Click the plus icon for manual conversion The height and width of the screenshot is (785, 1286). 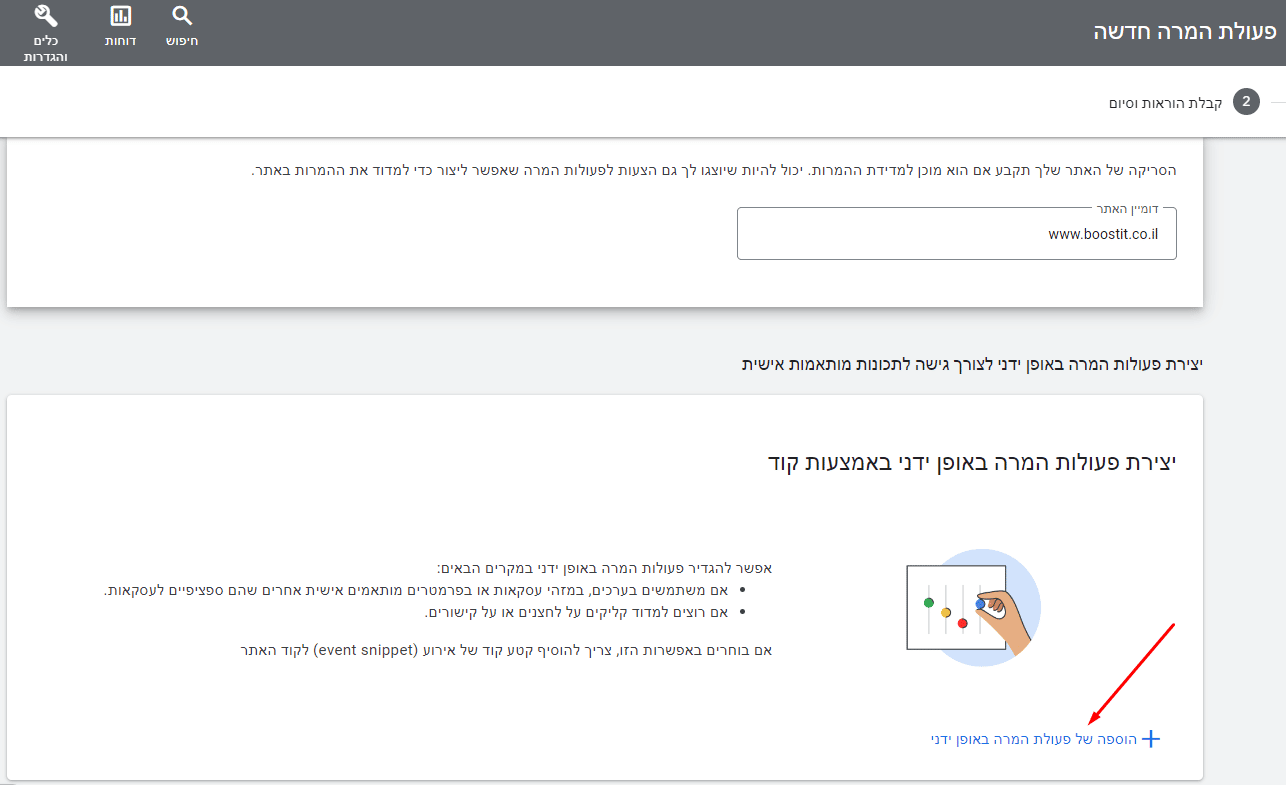tap(1150, 739)
